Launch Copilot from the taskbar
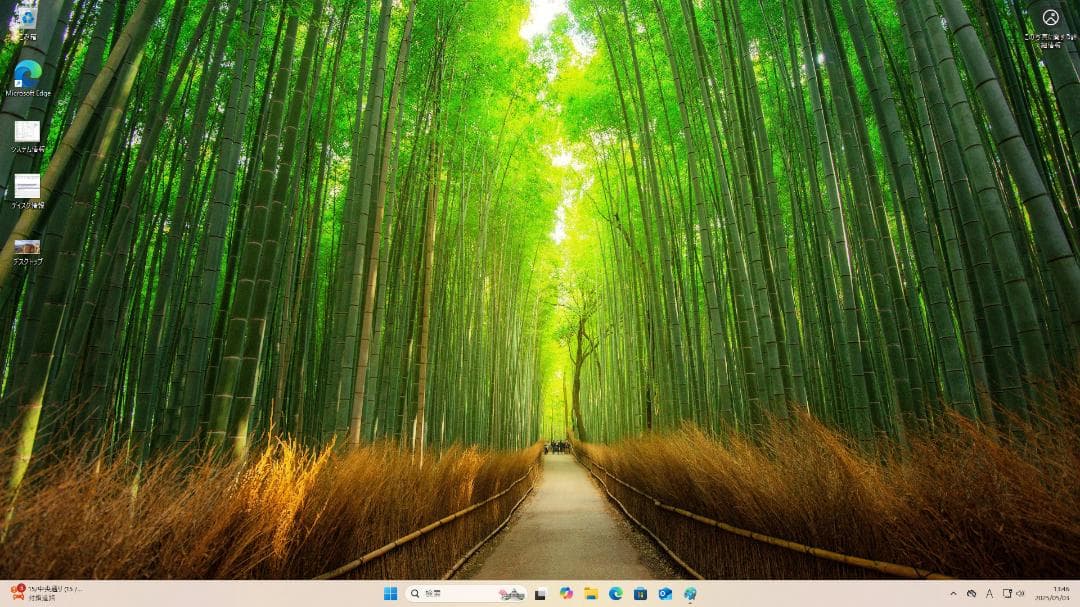 (567, 591)
